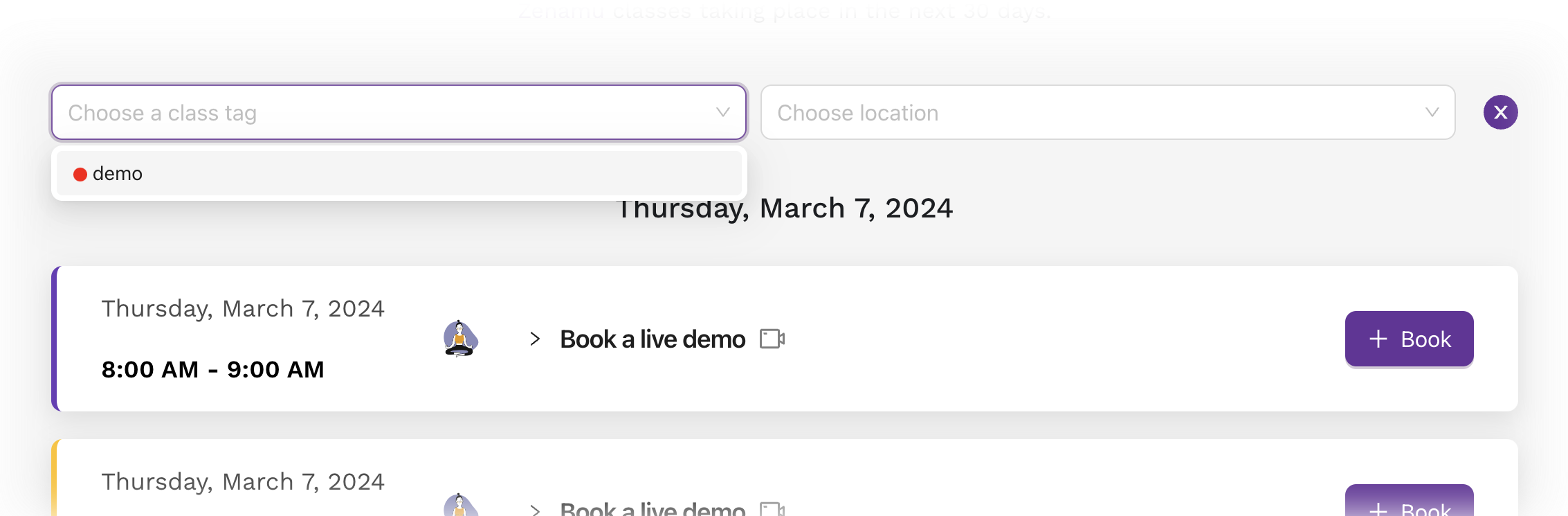Open the Choose location dropdown
This screenshot has width=1568, height=516.
1108,112
